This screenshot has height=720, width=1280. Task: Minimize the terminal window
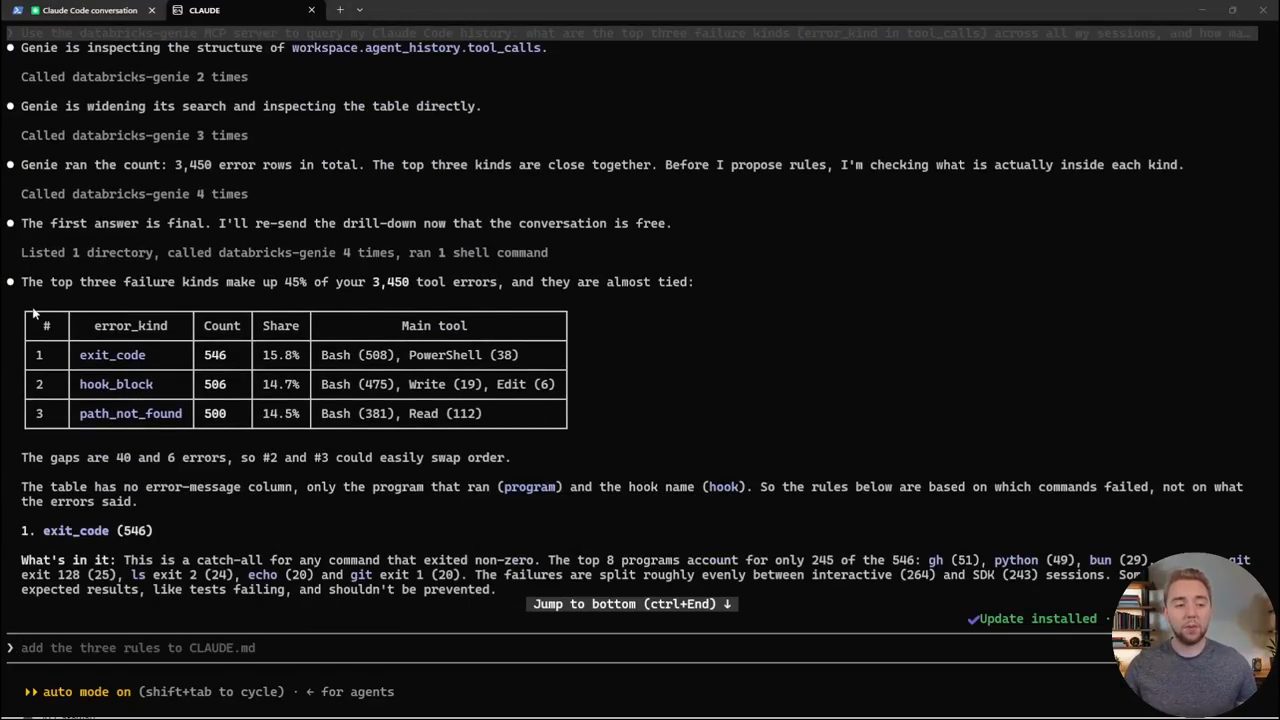[x=1201, y=10]
